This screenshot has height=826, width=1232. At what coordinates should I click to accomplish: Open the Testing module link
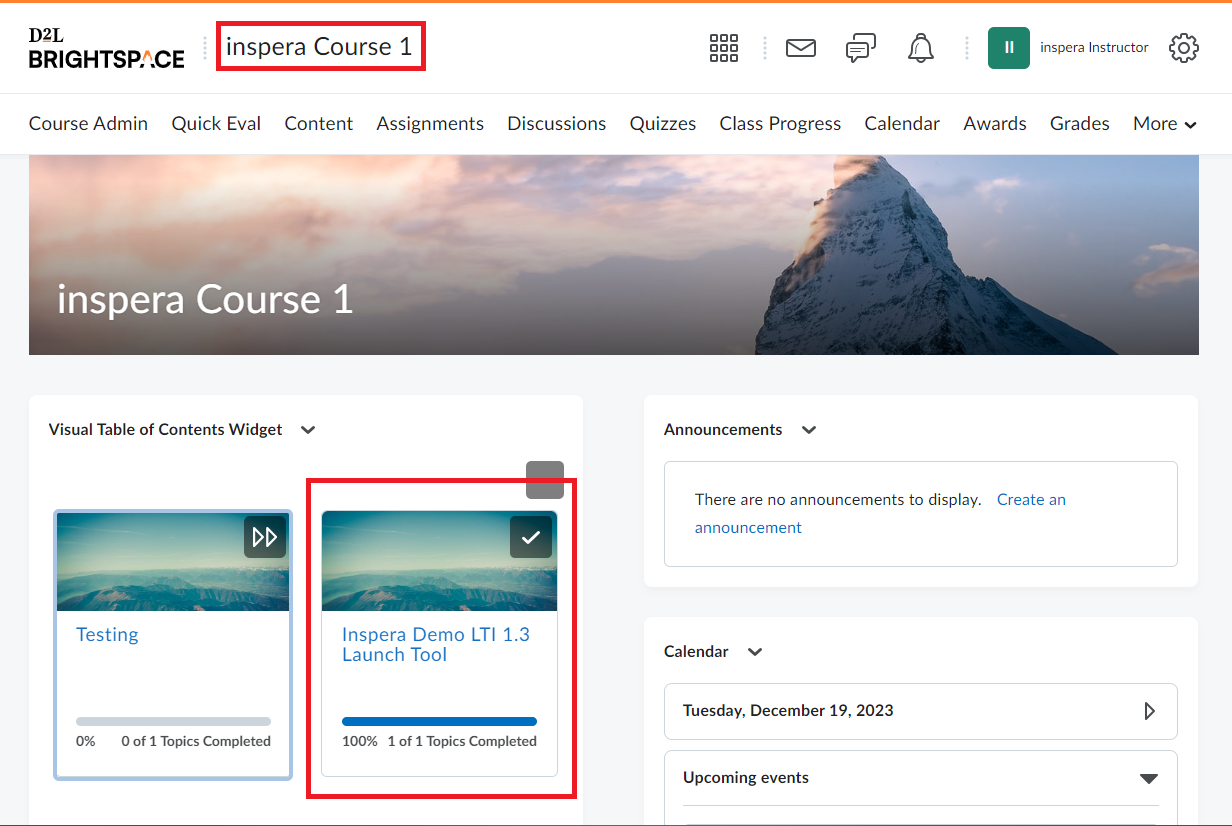107,634
